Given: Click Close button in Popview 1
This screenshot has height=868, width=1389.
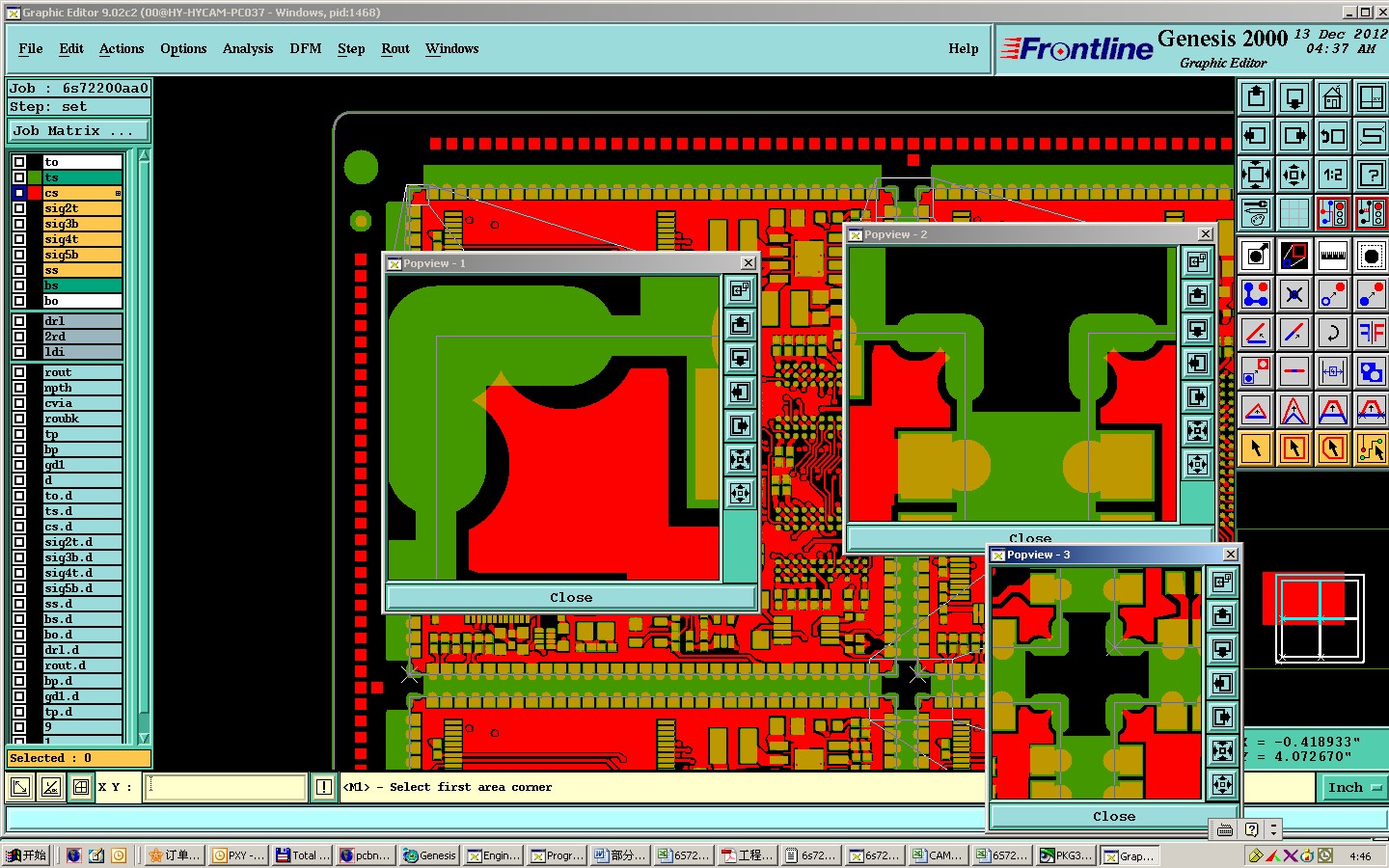Looking at the screenshot, I should coord(571,597).
